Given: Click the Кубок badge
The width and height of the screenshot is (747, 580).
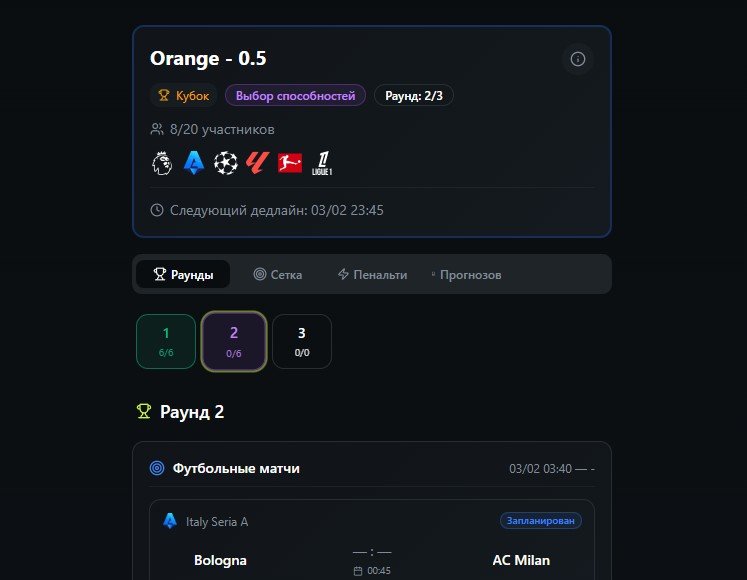Looking at the screenshot, I should pos(183,96).
